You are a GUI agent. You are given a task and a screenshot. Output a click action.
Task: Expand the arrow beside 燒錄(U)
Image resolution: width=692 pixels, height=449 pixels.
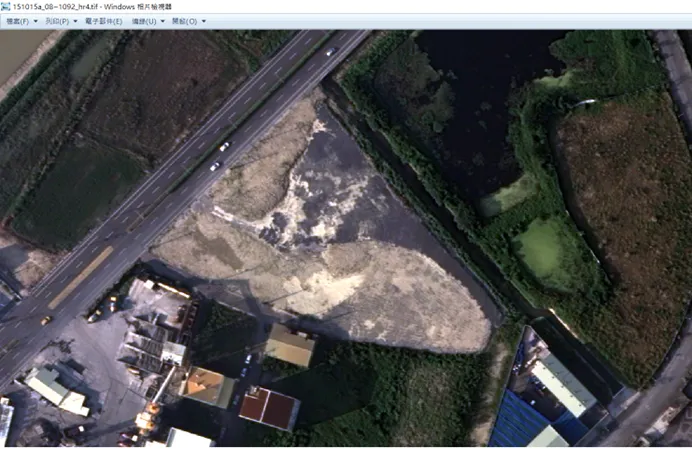click(x=162, y=21)
